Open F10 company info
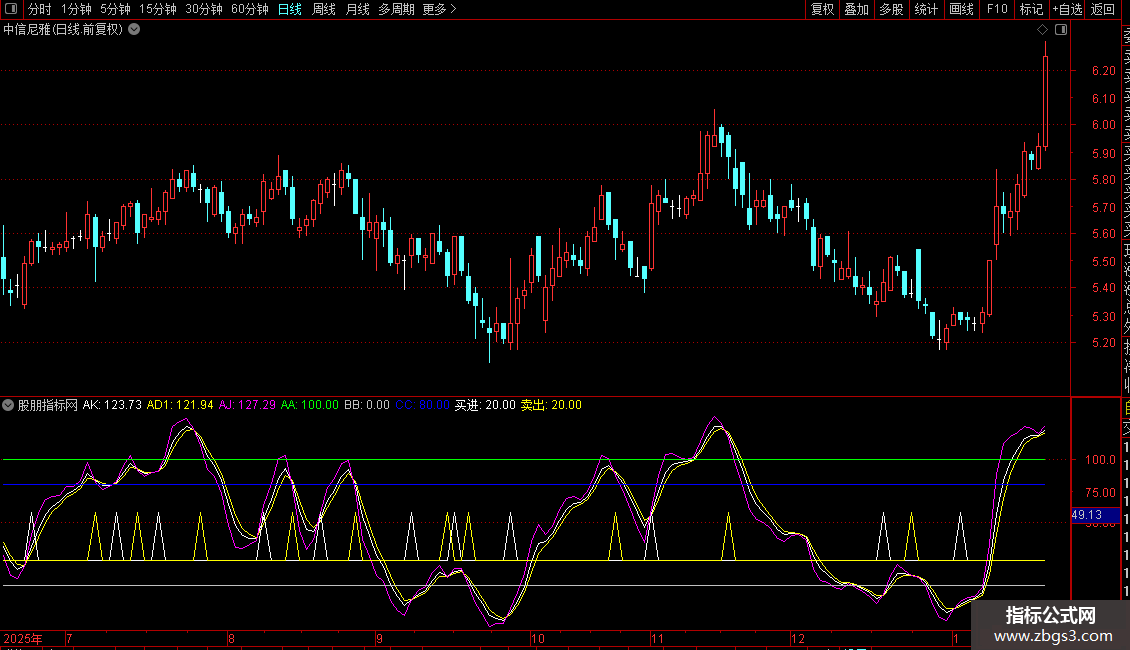The height and width of the screenshot is (650, 1130). [997, 9]
